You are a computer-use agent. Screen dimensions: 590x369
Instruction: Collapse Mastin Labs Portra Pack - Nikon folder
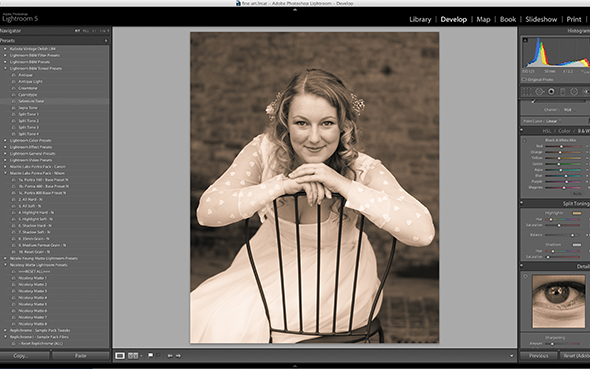tap(5, 173)
